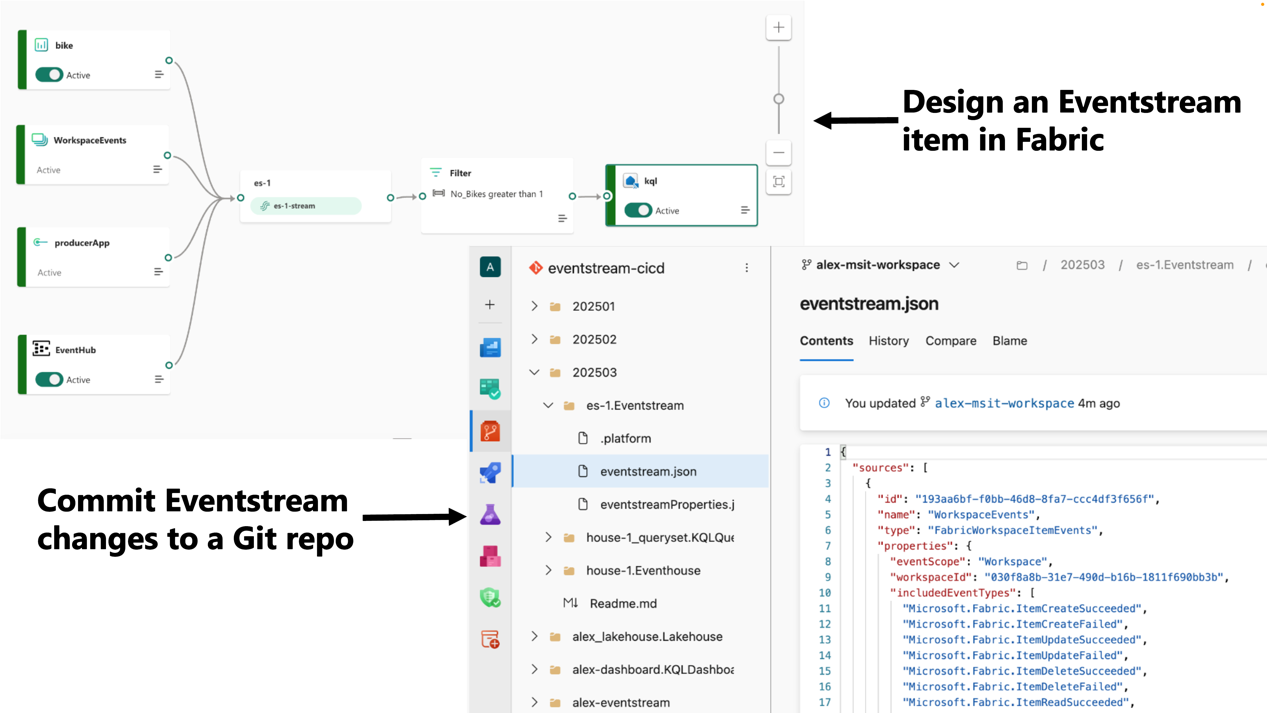Click code line 17 ItemReadSucceeded entry

tap(1018, 703)
